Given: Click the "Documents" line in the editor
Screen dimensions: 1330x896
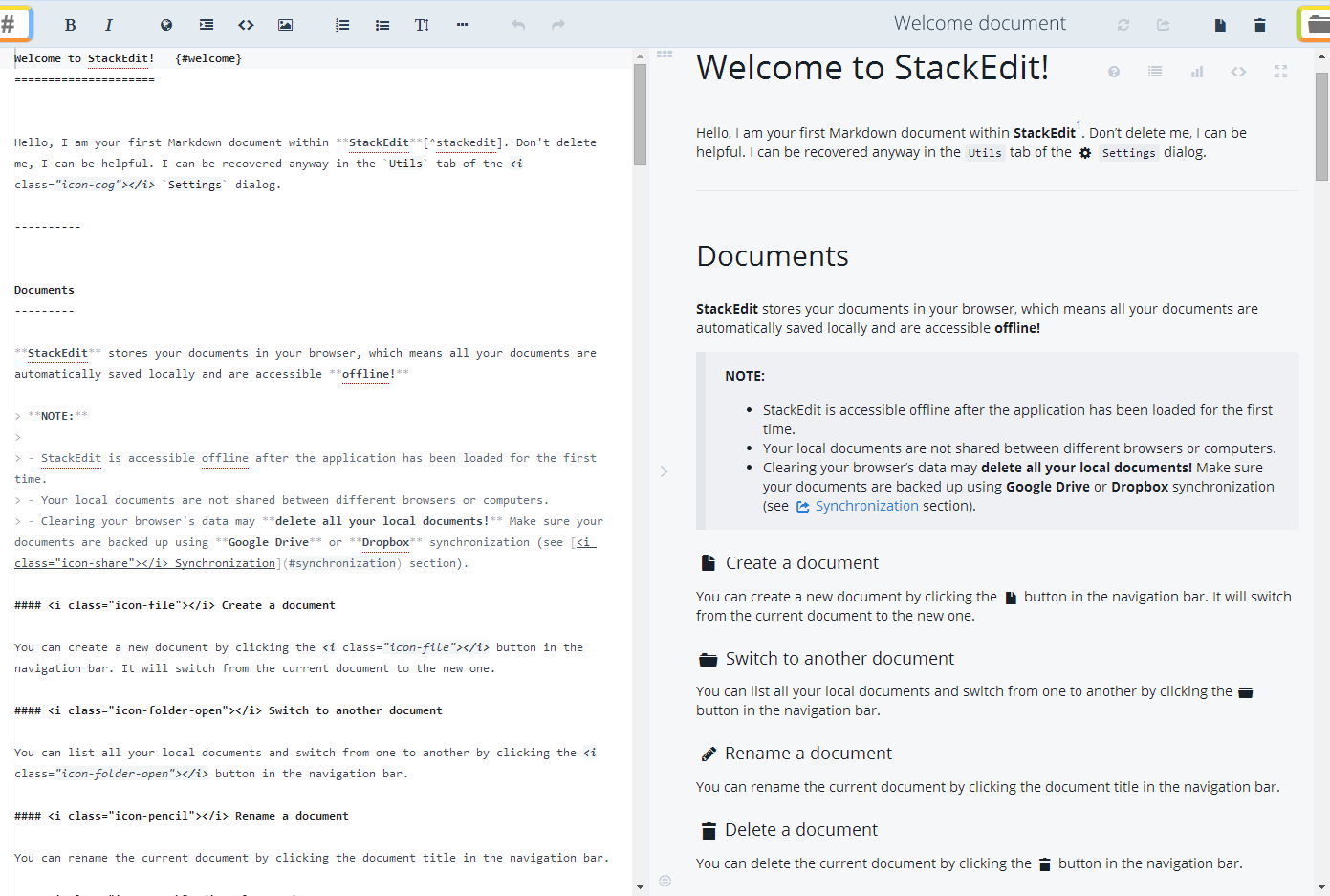Looking at the screenshot, I should coord(44,290).
